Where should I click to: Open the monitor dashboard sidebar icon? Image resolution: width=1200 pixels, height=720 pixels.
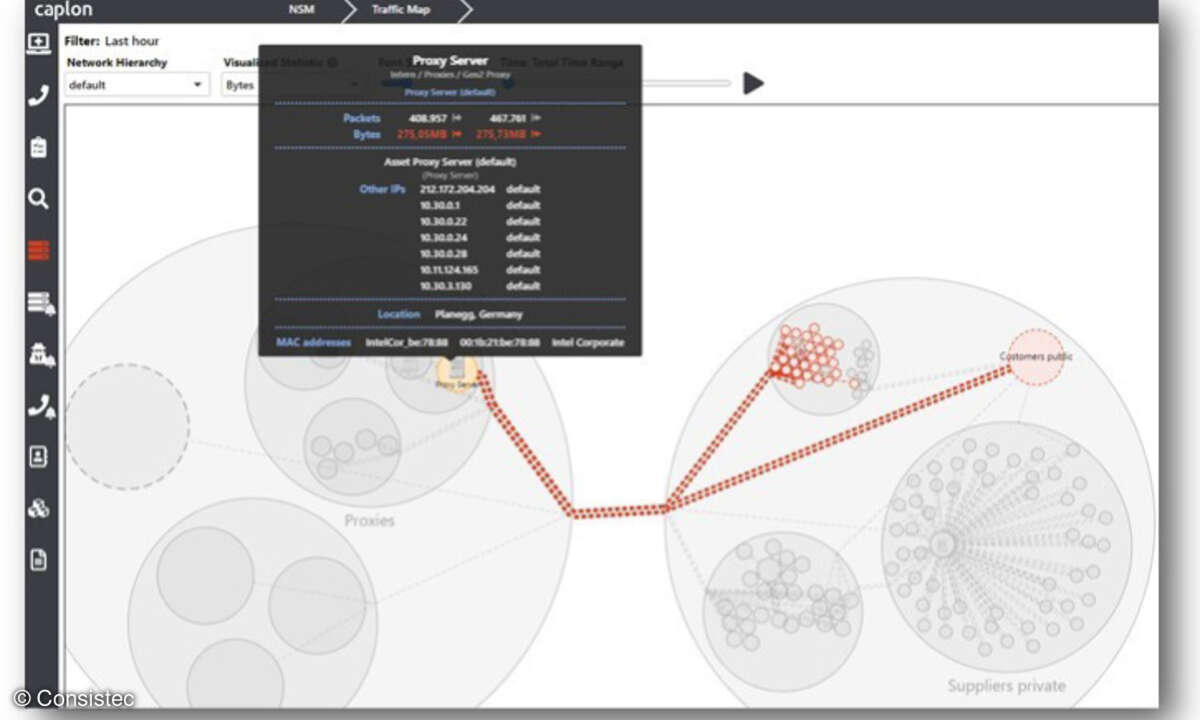point(38,43)
